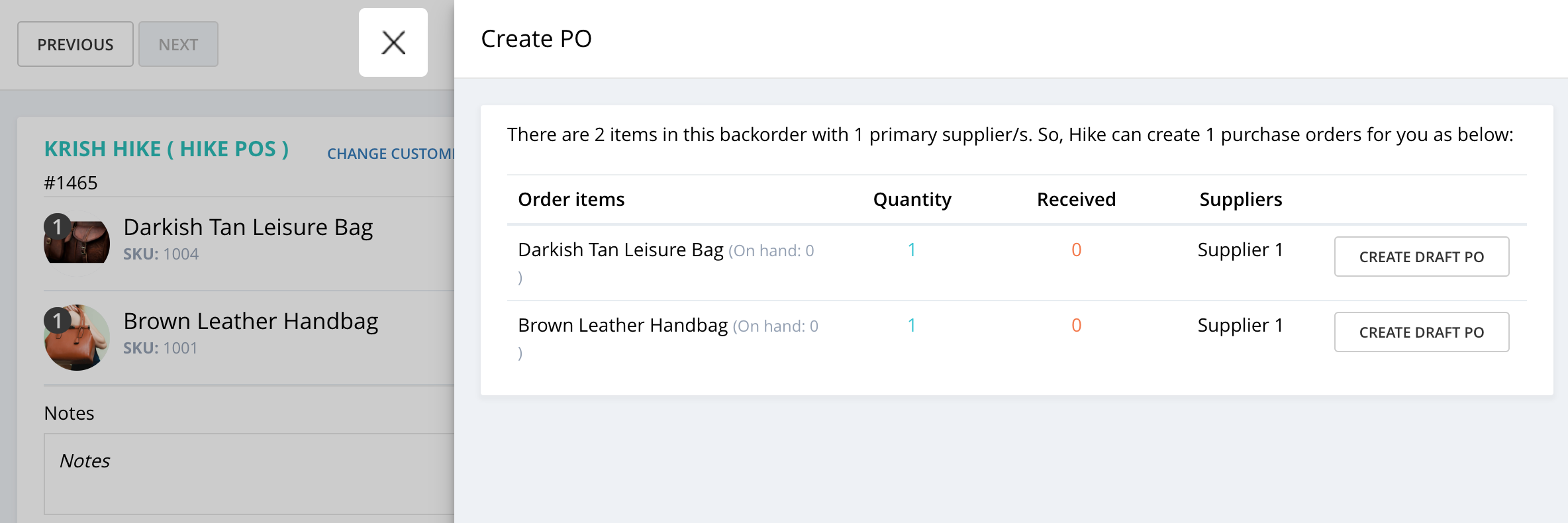Click Brown Leather Handbag title in order list
1568x523 pixels.
pyautogui.click(x=251, y=321)
